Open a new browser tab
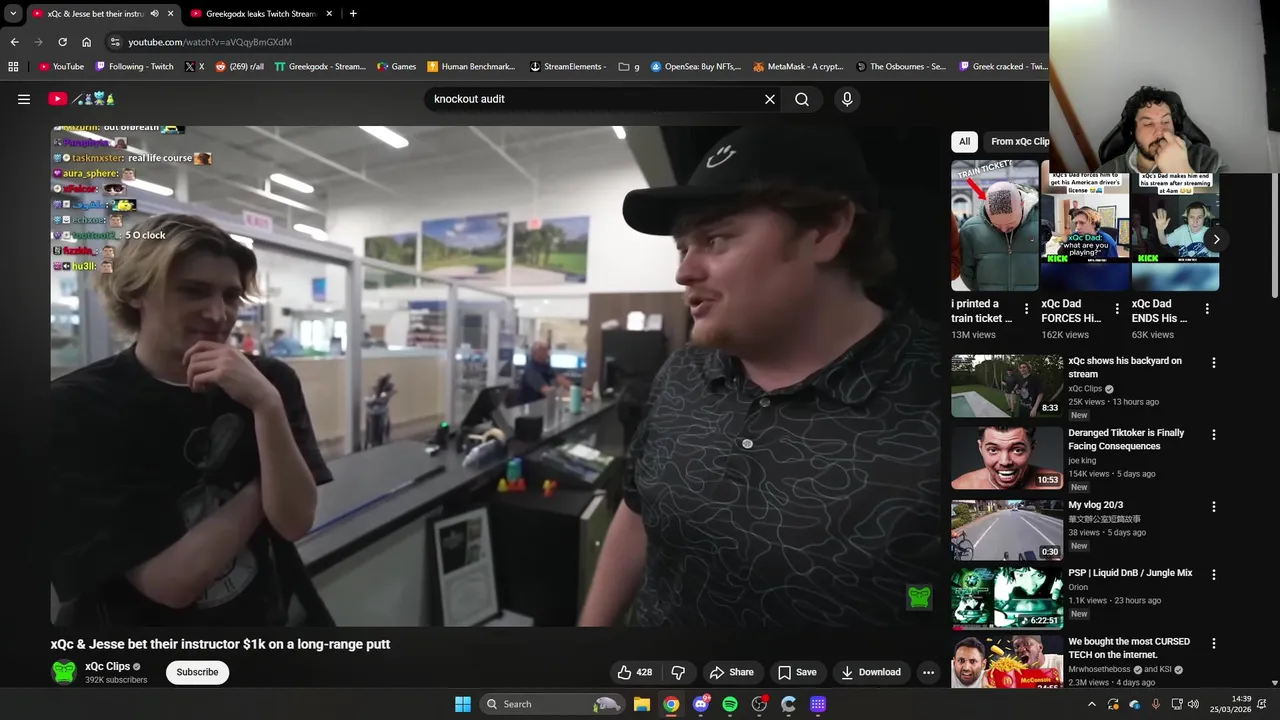 (353, 14)
